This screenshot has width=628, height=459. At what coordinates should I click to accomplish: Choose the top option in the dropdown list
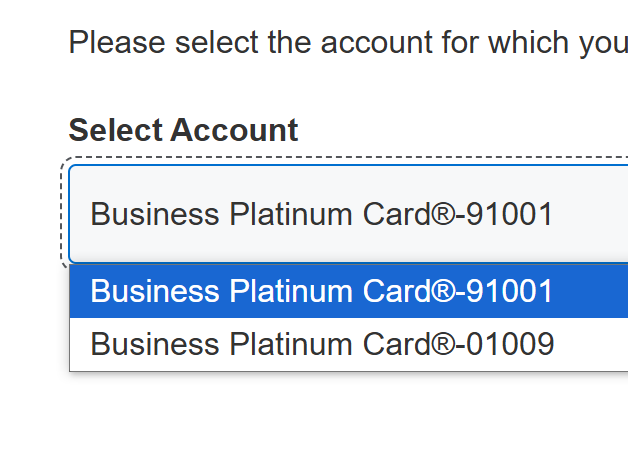click(322, 291)
